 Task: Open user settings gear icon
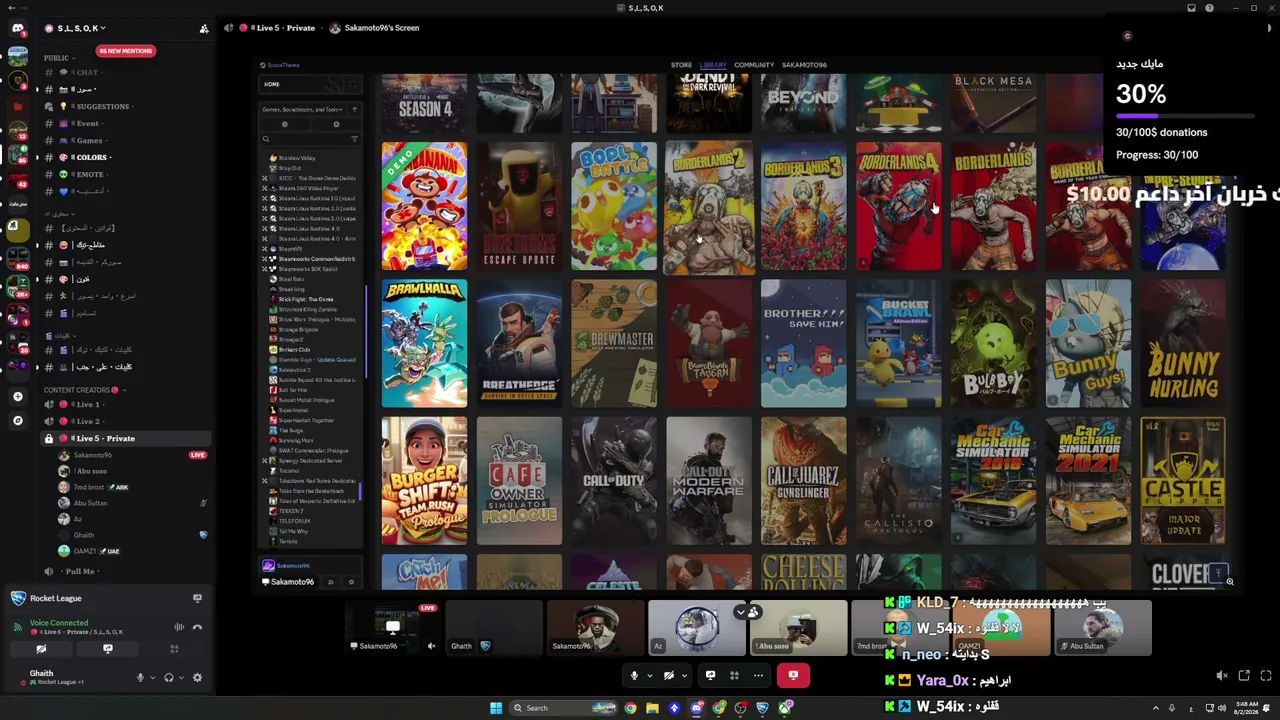pyautogui.click(x=197, y=677)
